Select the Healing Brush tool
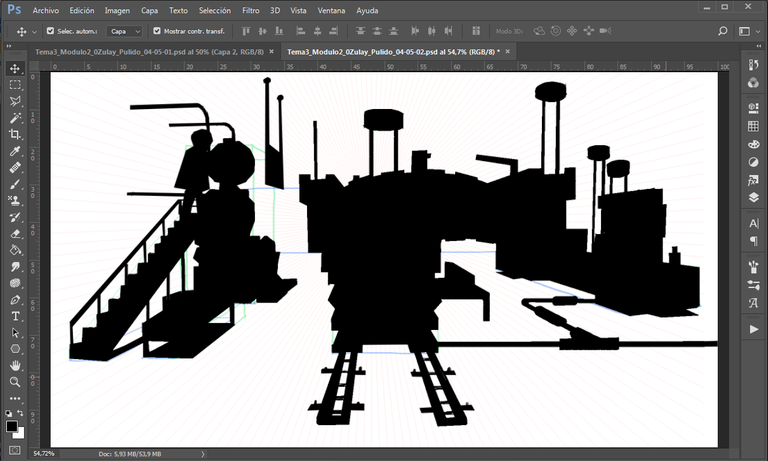 (15, 168)
